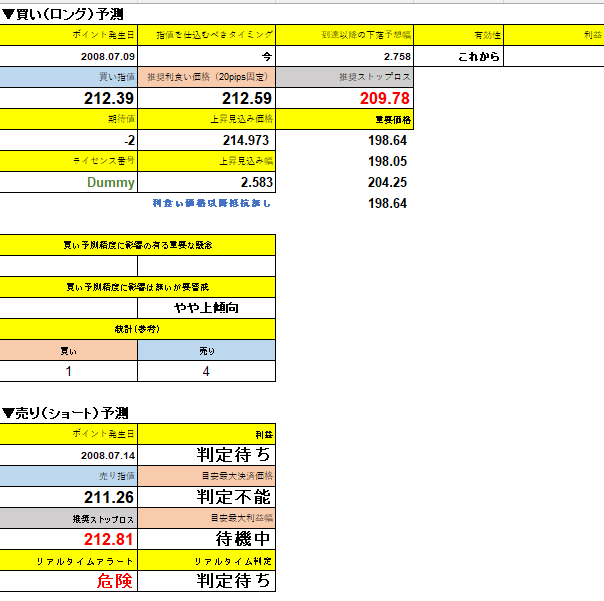Click the cell containing 今
Screen dimensions: 604x601
pos(206,56)
